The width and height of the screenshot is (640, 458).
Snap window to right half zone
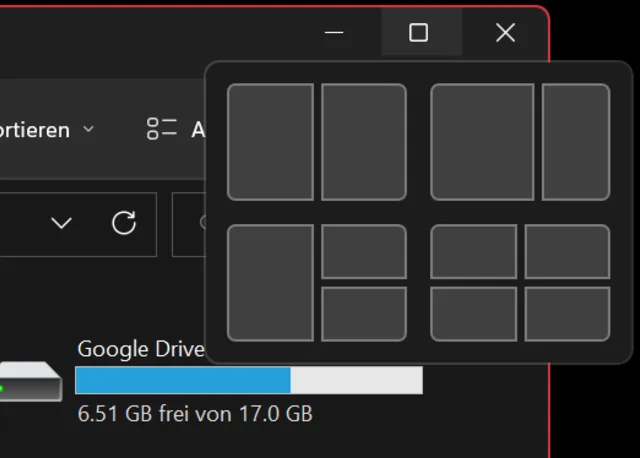(364, 142)
